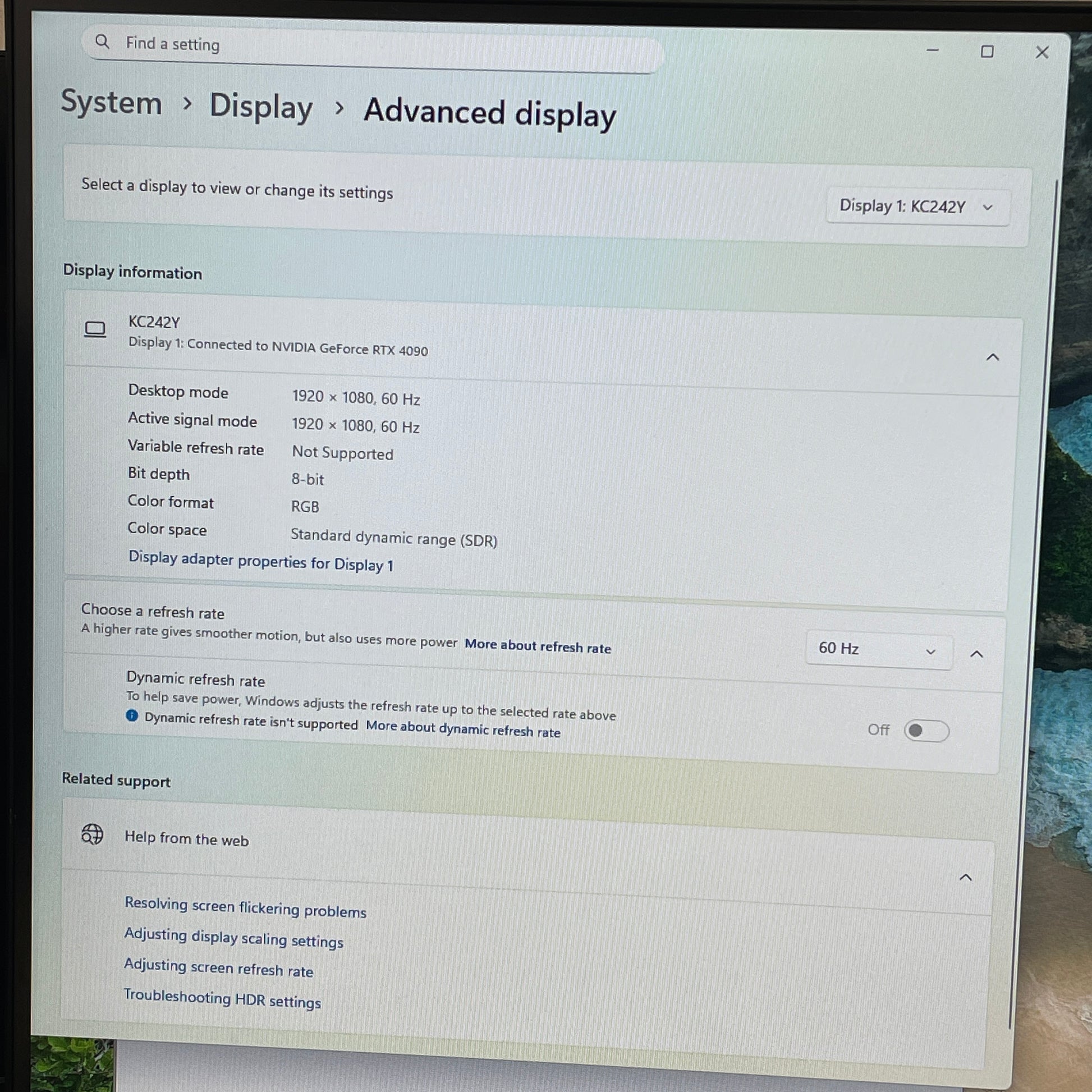
Task: Open Display adapter properties for Display 1
Action: 260,561
